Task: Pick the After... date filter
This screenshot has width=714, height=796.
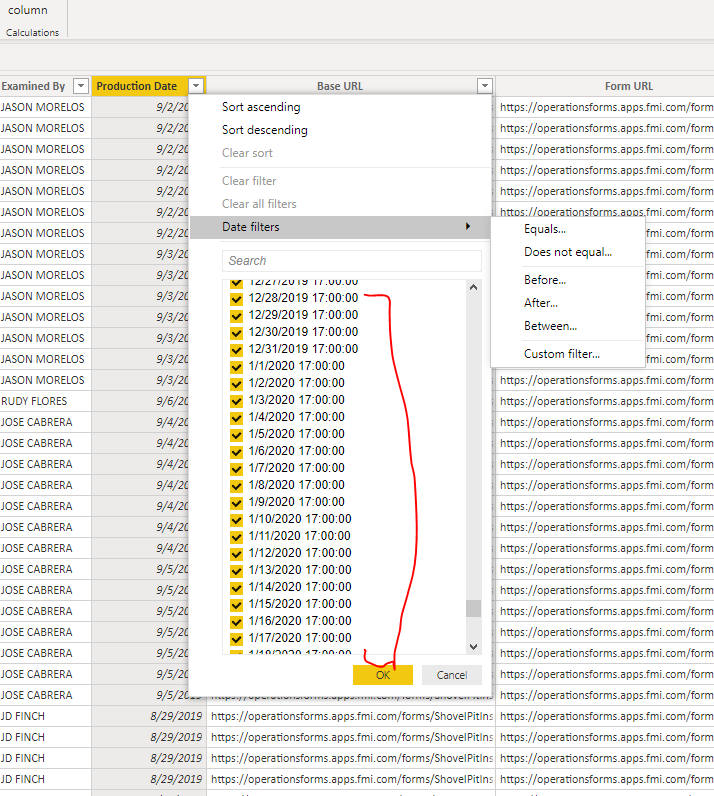Action: tap(541, 303)
